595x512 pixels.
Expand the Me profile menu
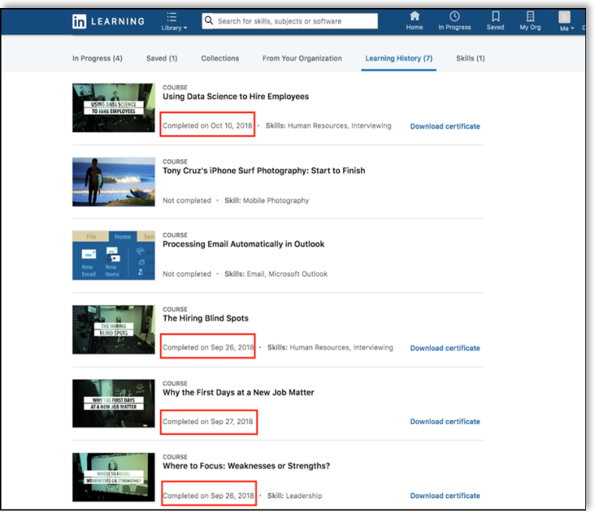(x=566, y=21)
